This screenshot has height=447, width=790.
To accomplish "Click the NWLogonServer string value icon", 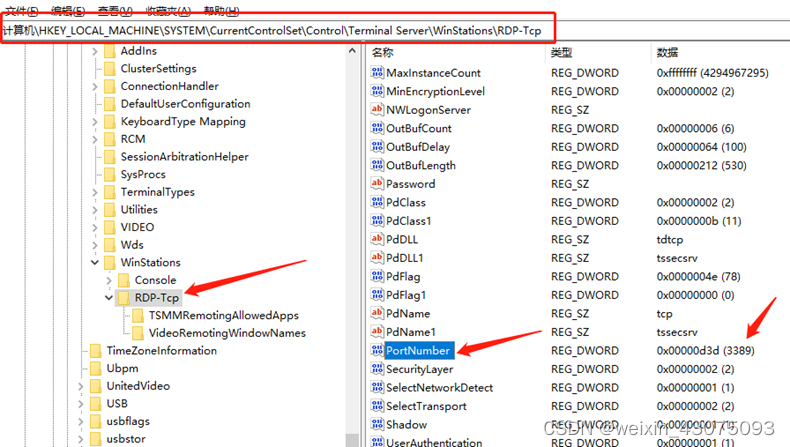I will click(377, 109).
